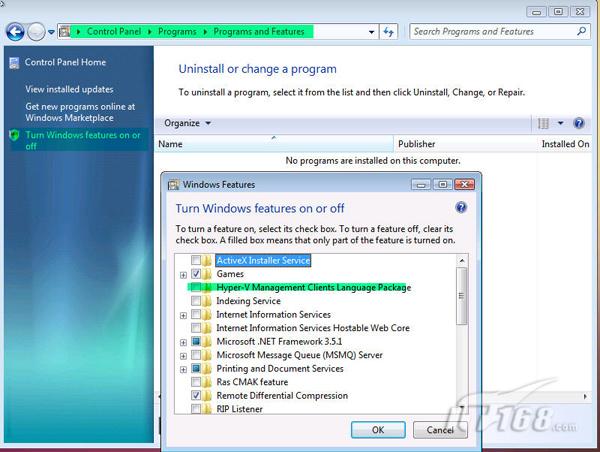Click the Indexing Service folder icon

(x=207, y=301)
